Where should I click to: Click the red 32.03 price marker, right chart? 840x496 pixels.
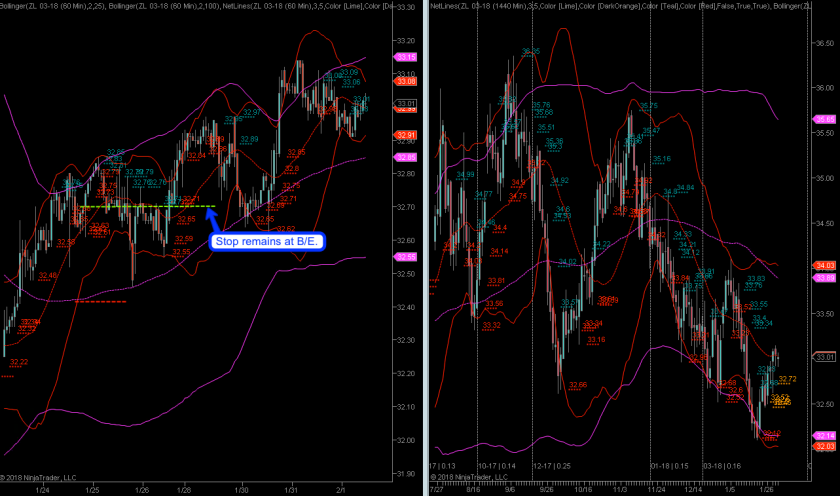pyautogui.click(x=825, y=446)
